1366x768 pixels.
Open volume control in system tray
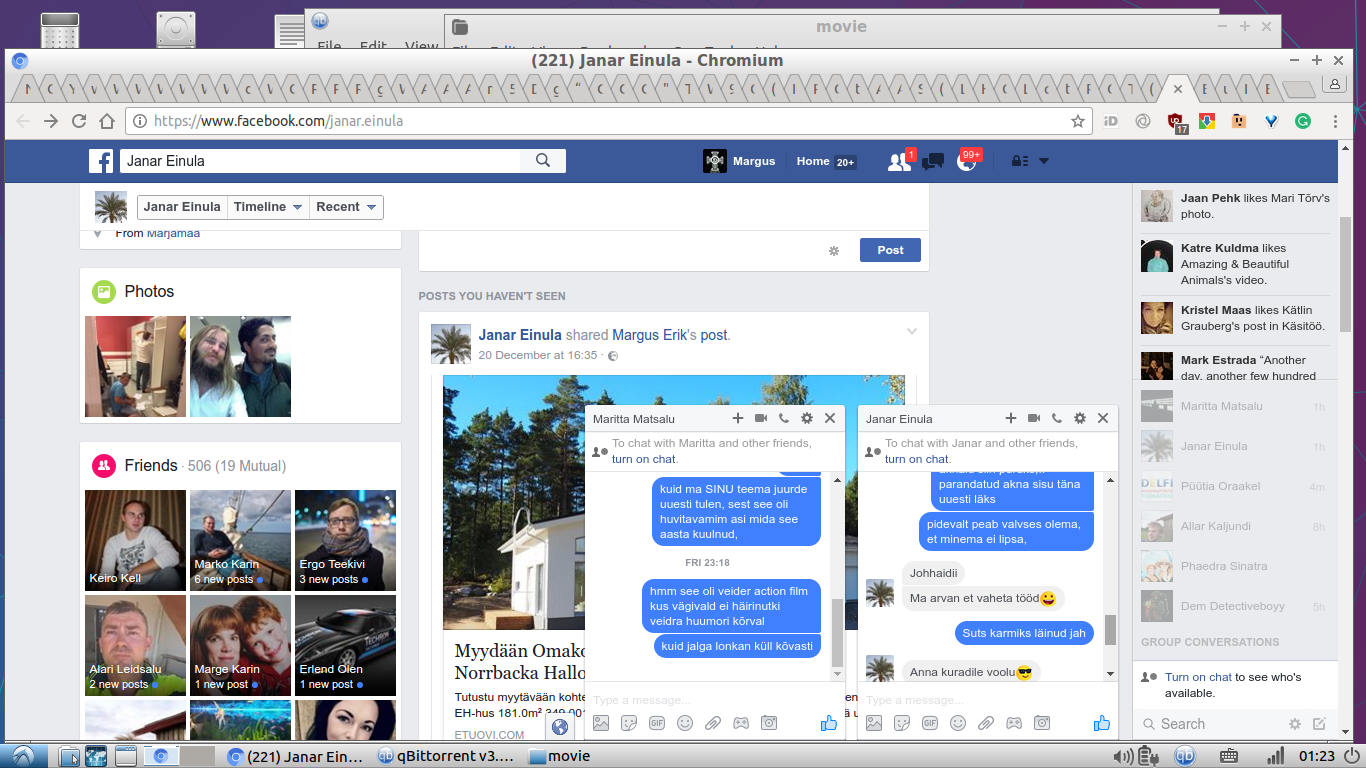coord(1123,756)
